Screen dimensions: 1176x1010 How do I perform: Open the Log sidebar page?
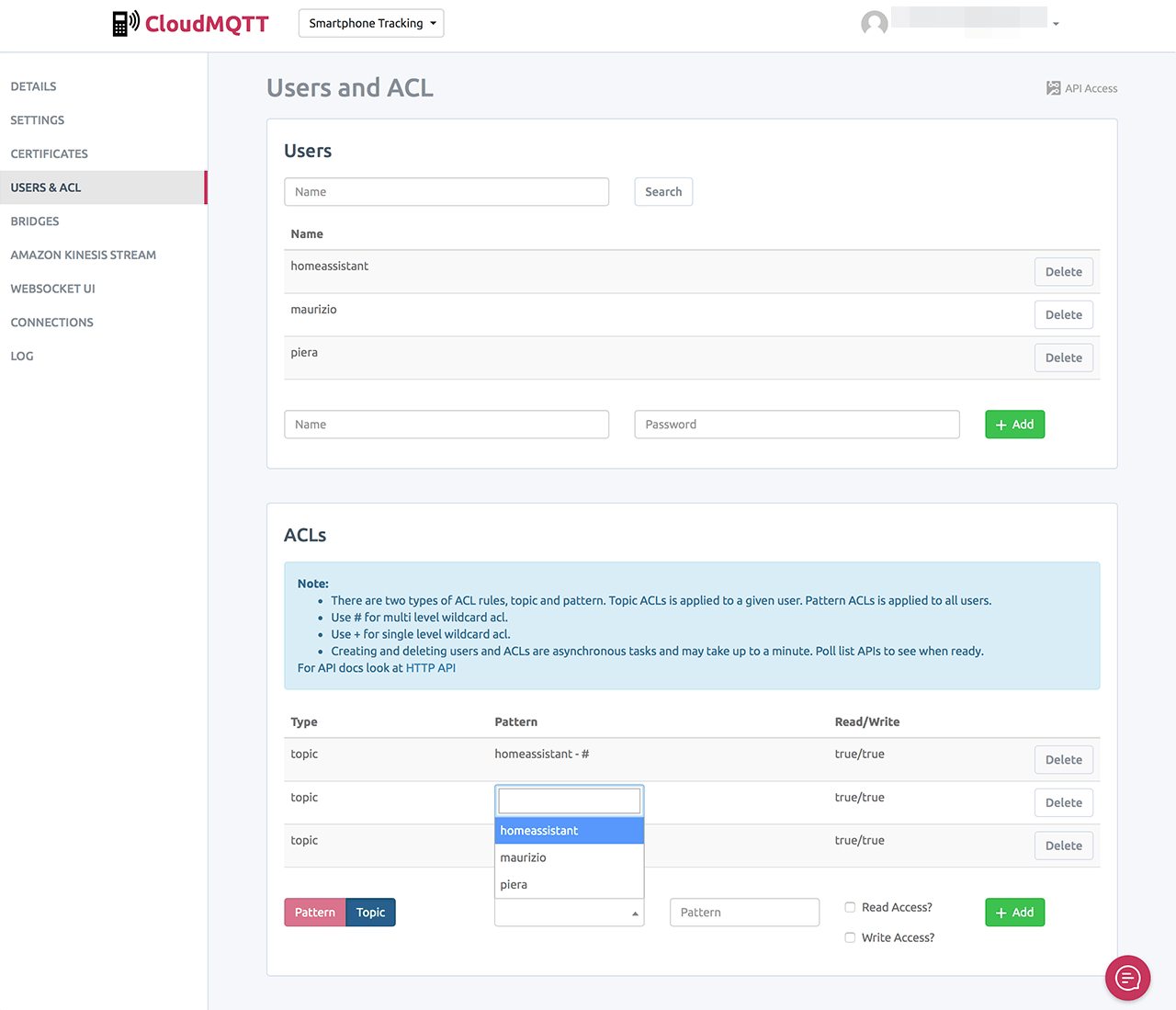point(22,357)
